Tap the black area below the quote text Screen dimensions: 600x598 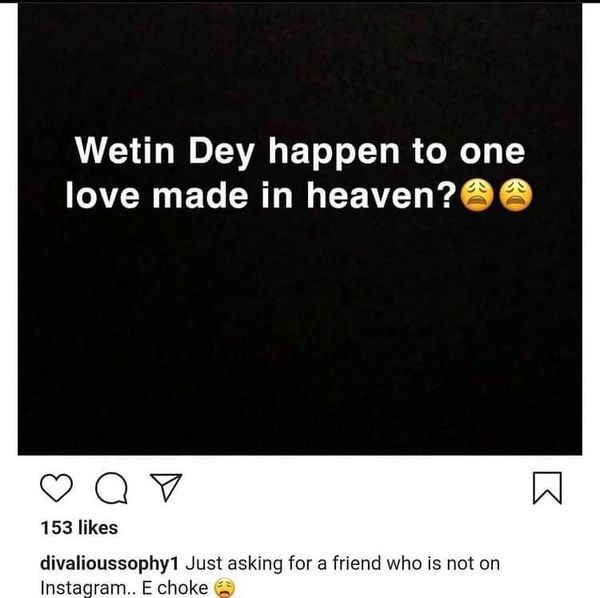[x=300, y=333]
